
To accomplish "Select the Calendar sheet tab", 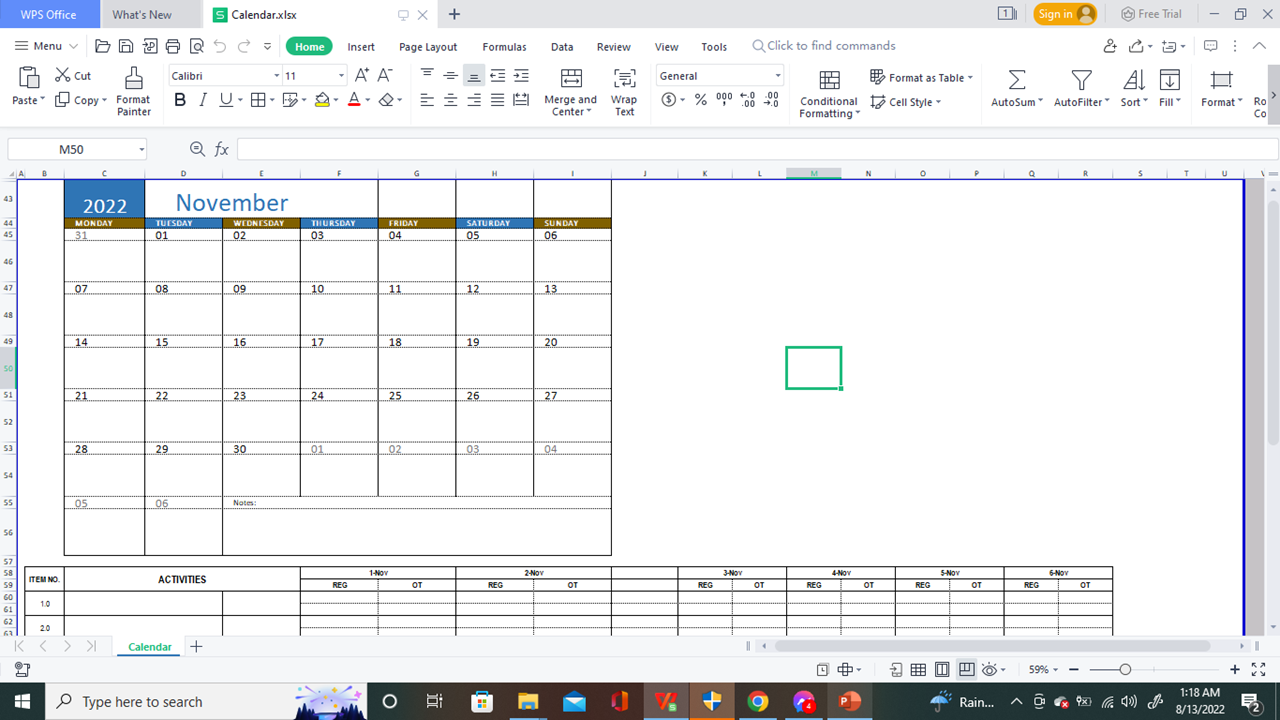I will pyautogui.click(x=150, y=647).
